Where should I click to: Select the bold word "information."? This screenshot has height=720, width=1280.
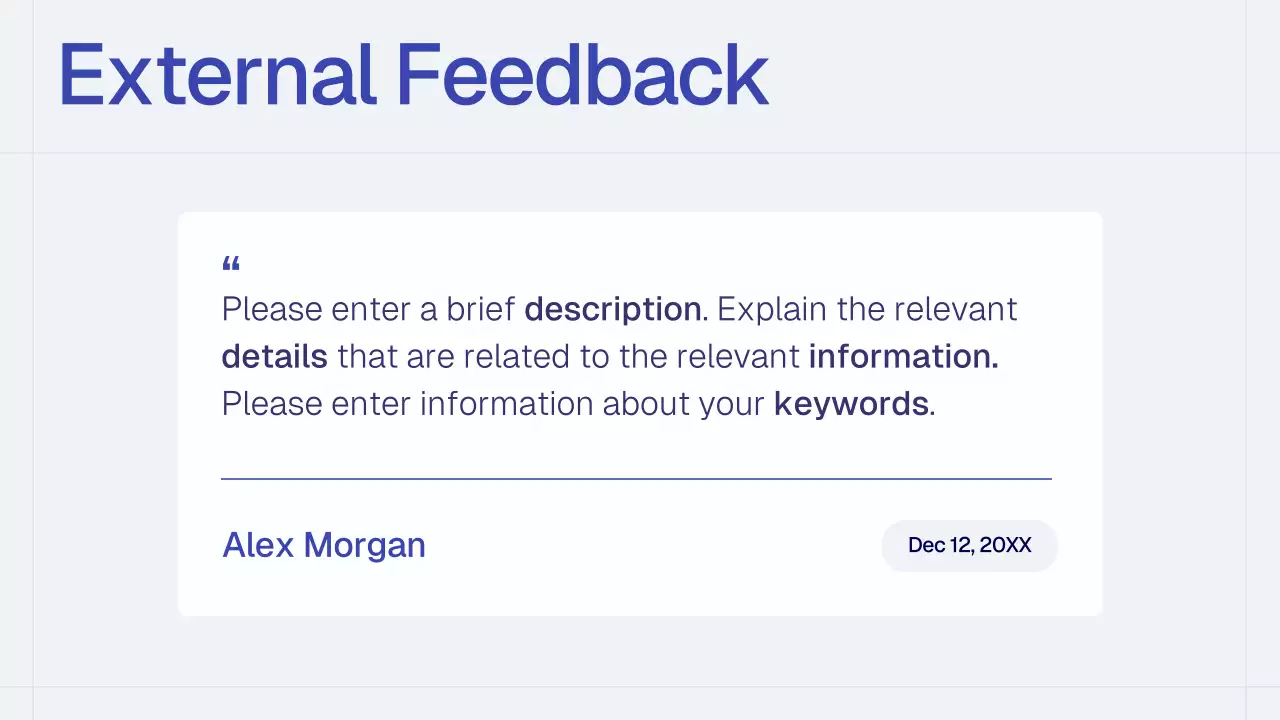[x=903, y=356]
